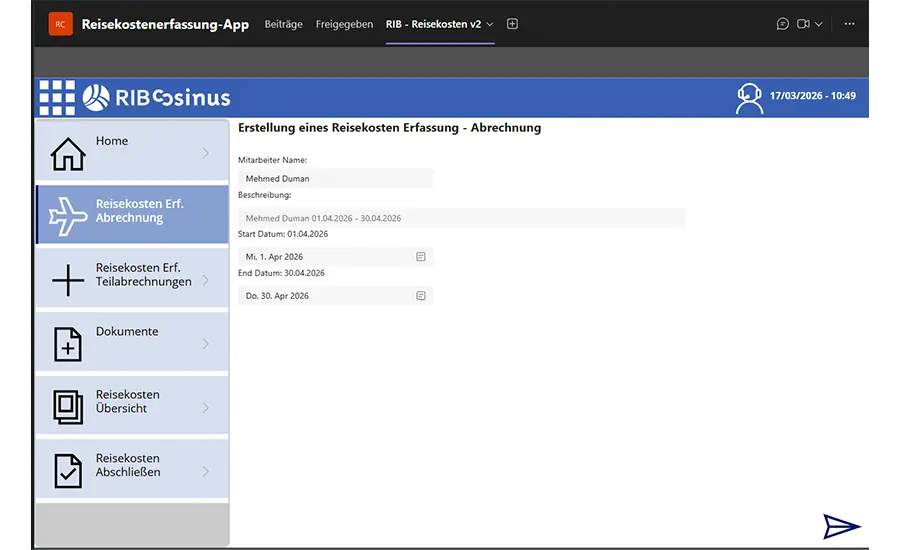Click the Reisekosten Übersicht copy icon
Viewport: 900px width, 550px height.
[x=68, y=407]
